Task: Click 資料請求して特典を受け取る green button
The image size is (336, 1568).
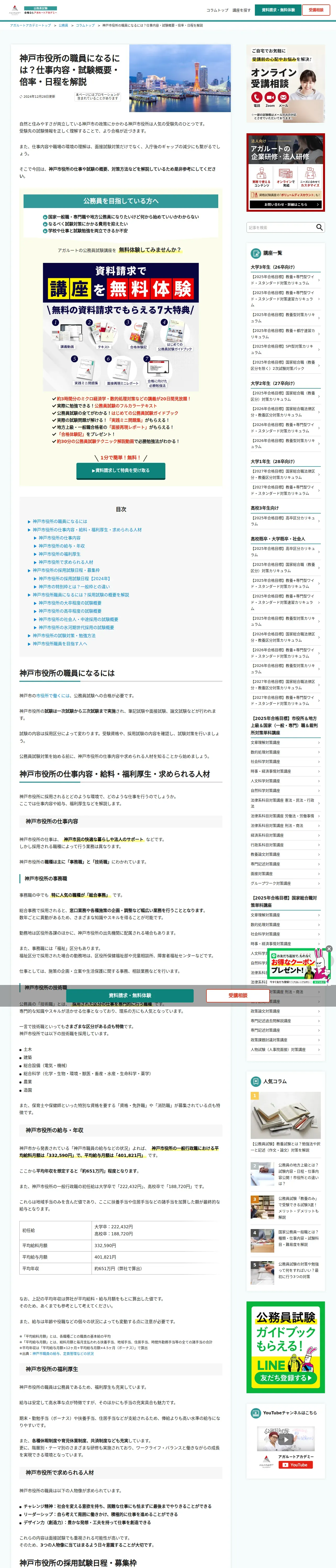Action: [121, 470]
